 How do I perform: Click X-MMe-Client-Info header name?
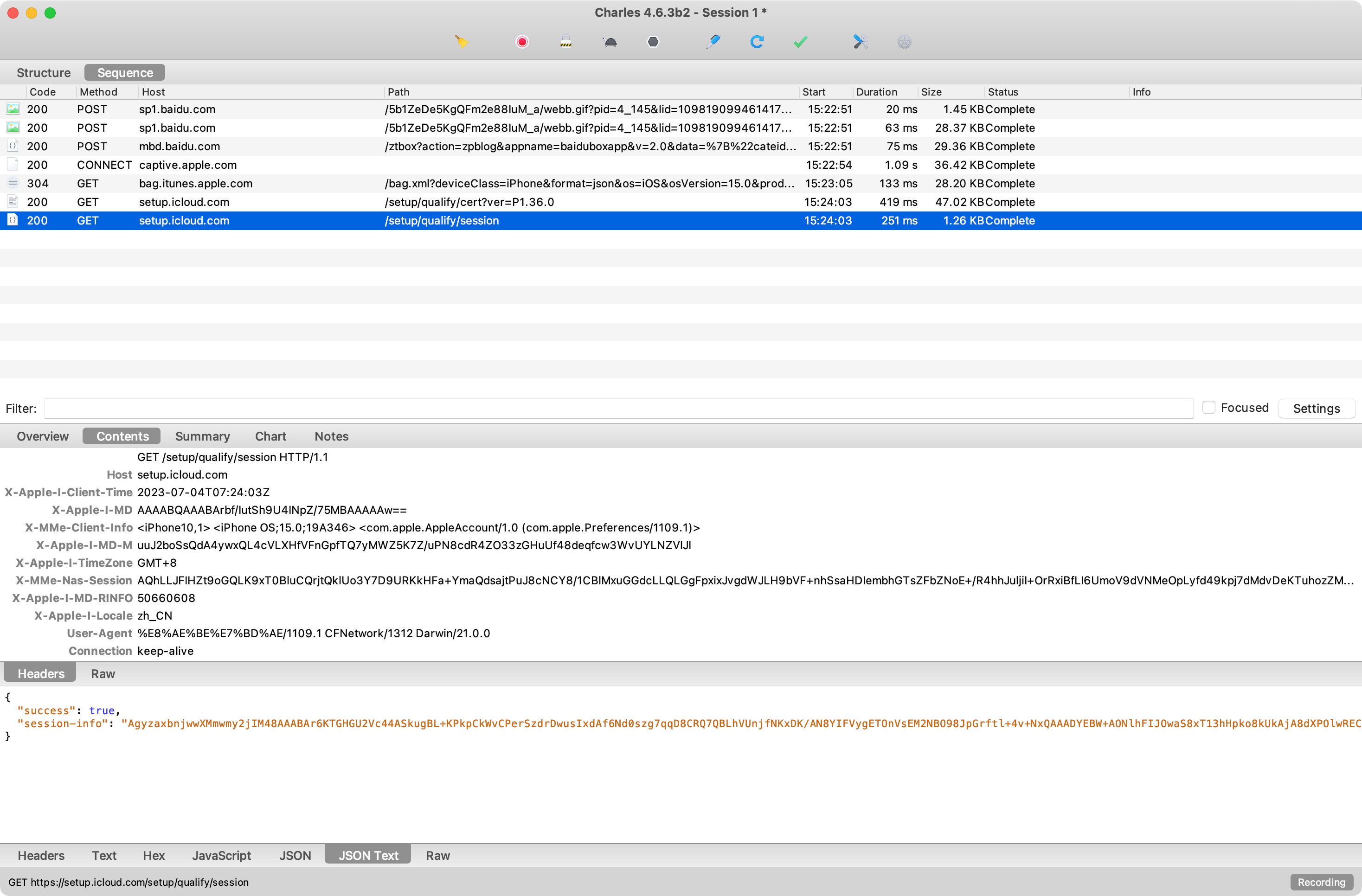pos(78,527)
